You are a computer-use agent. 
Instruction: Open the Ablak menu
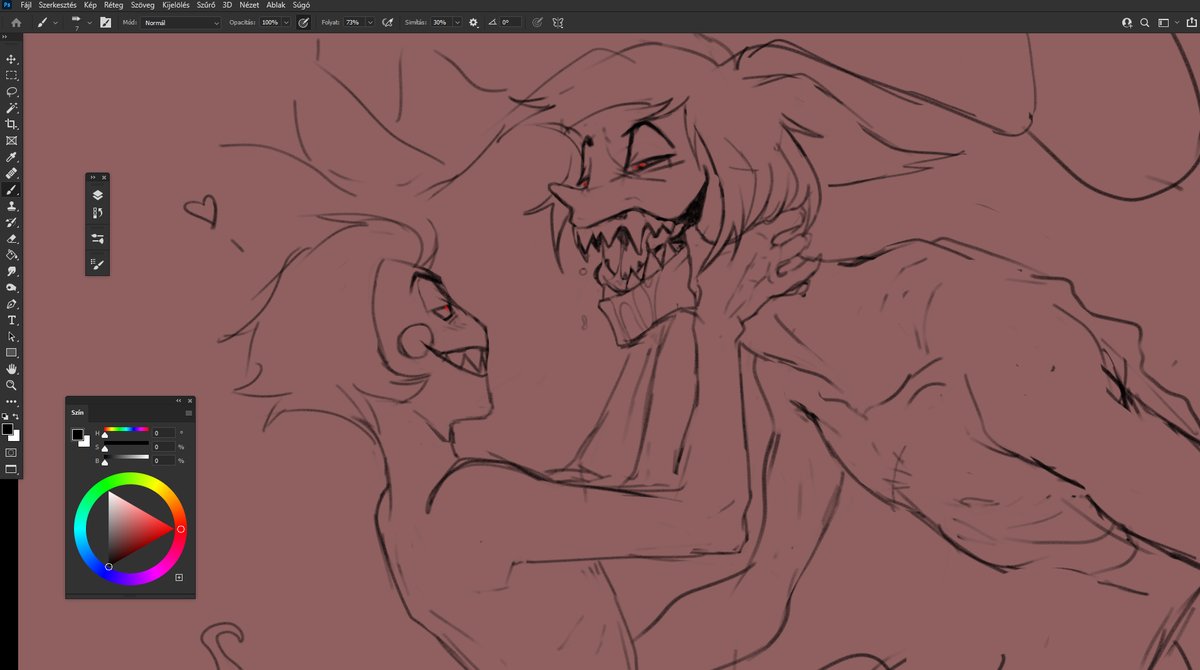[276, 5]
